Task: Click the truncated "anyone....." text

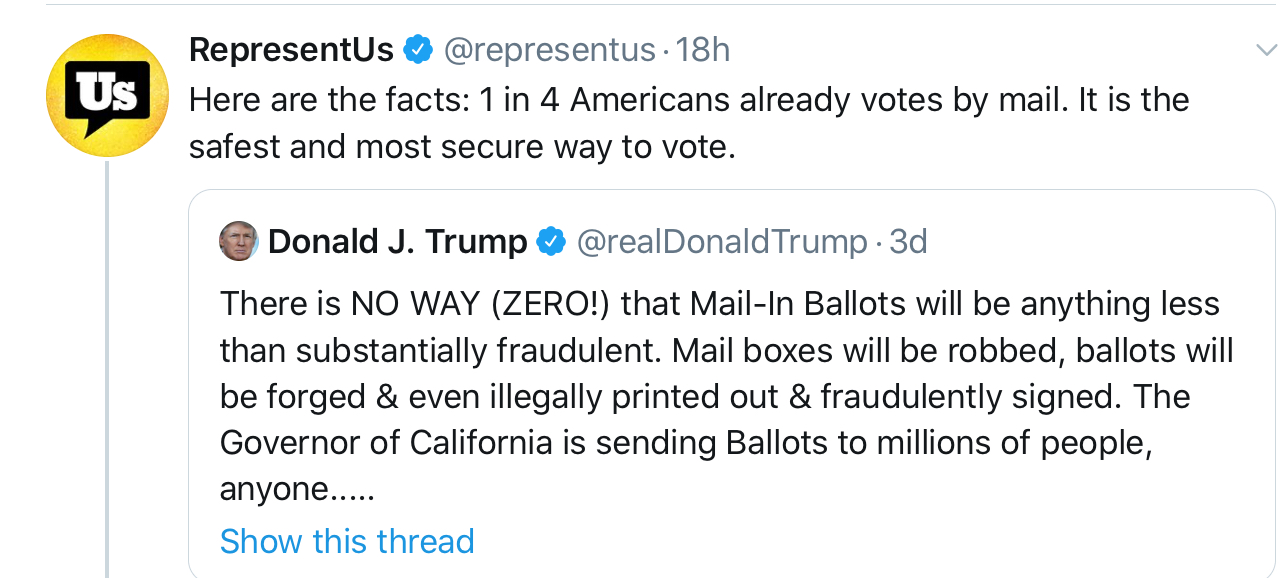Action: (290, 489)
